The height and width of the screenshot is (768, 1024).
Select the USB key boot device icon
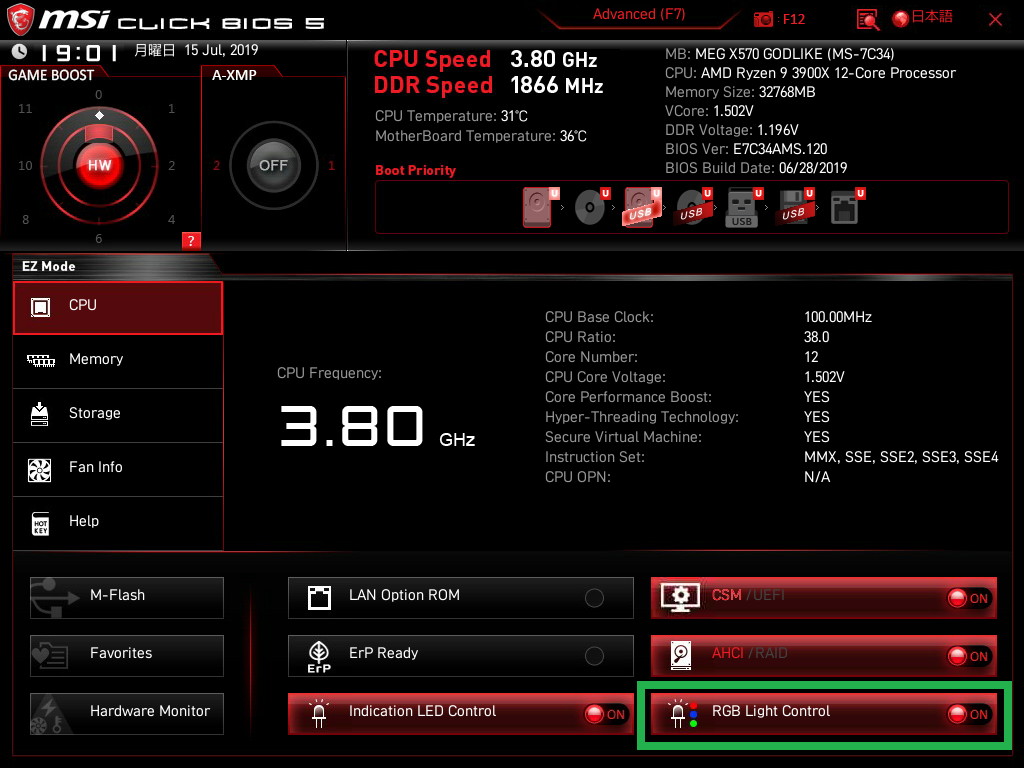(743, 207)
